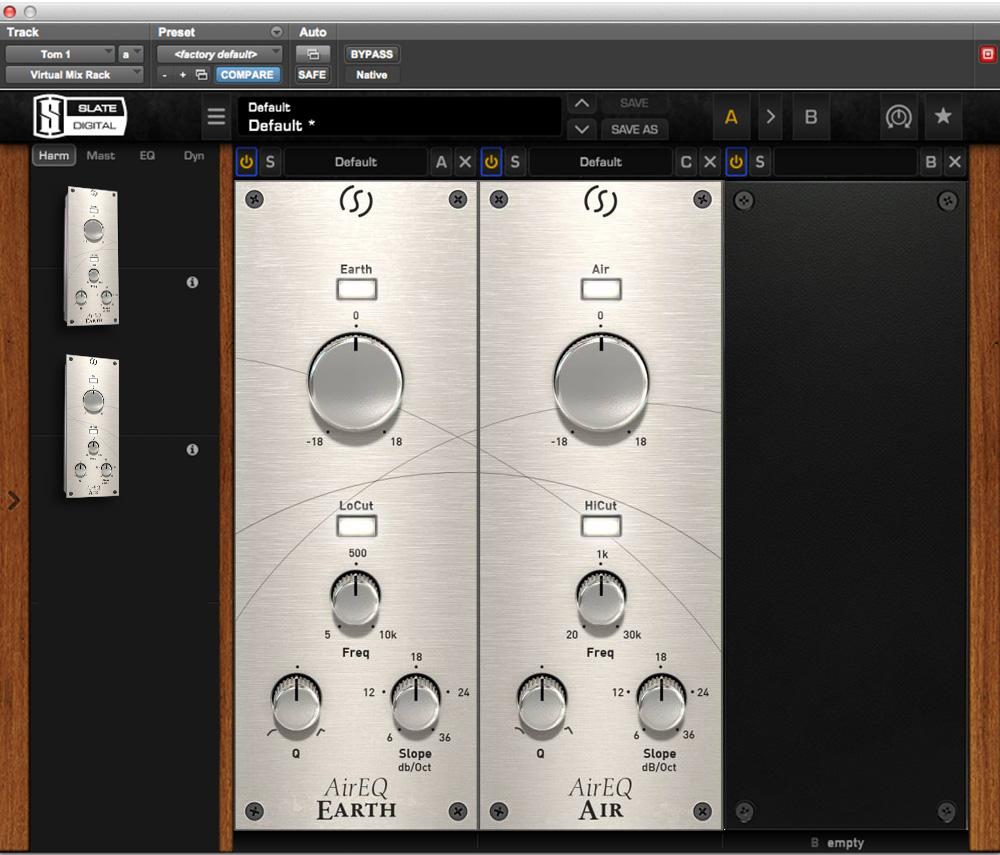1000x855 pixels.
Task: Click the COMPARE button
Action: (x=247, y=75)
